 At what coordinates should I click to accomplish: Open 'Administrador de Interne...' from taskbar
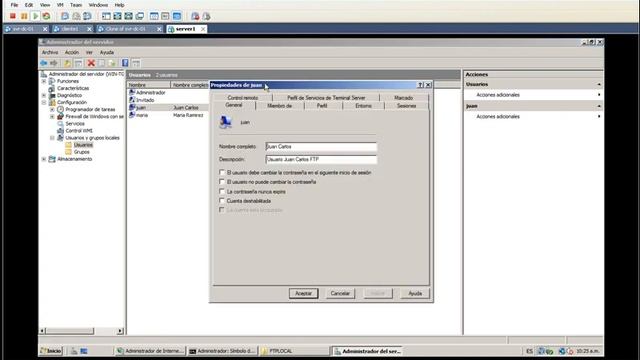pyautogui.click(x=150, y=351)
